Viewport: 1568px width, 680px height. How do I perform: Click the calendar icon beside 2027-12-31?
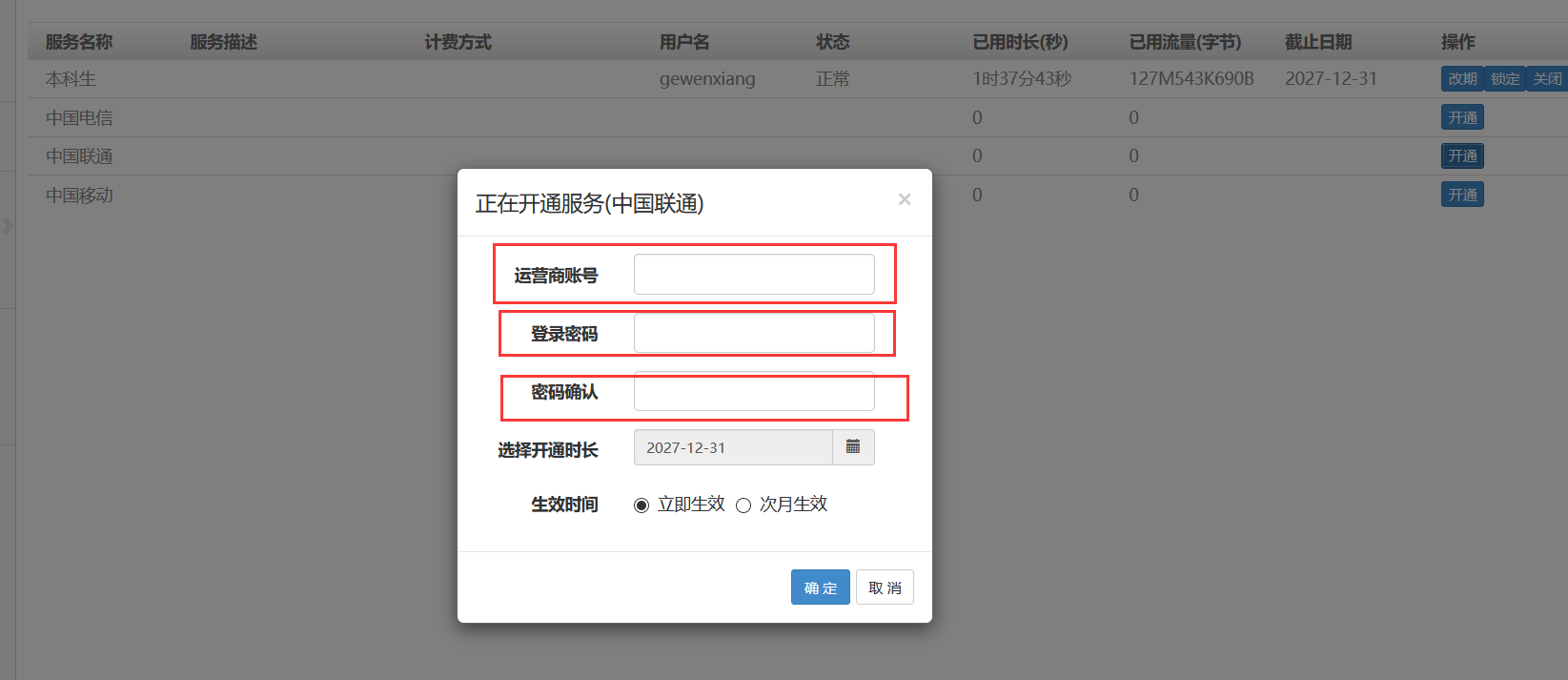[x=853, y=447]
